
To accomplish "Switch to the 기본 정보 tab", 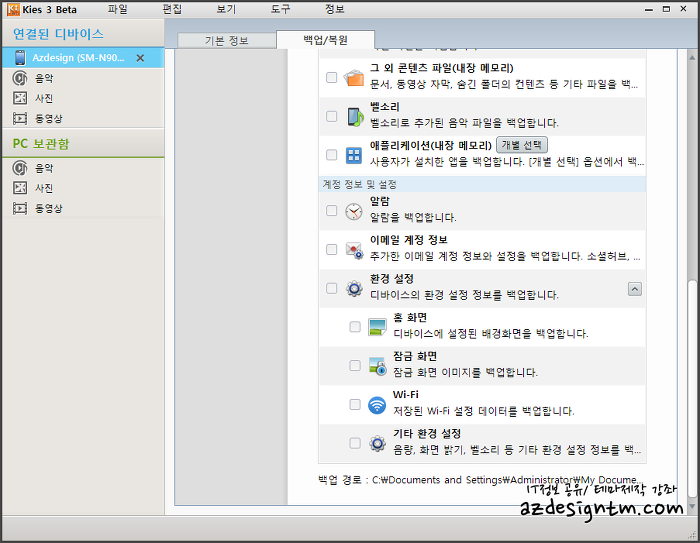I will tap(227, 41).
